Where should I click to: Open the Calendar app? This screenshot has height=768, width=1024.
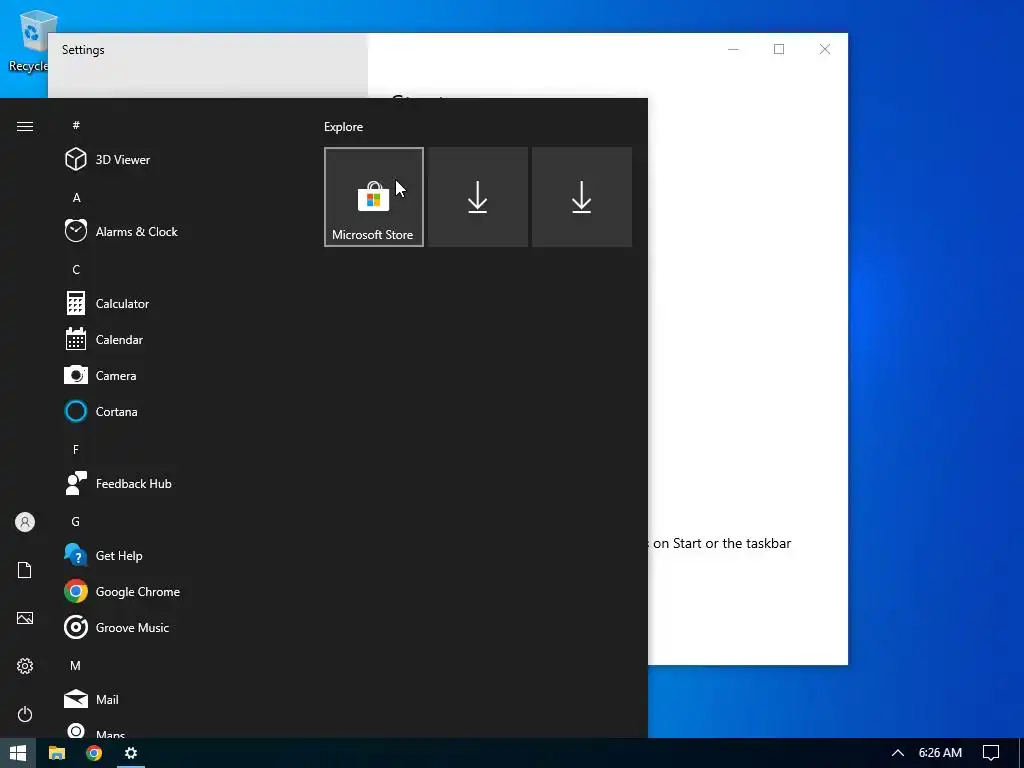pyautogui.click(x=176, y=340)
